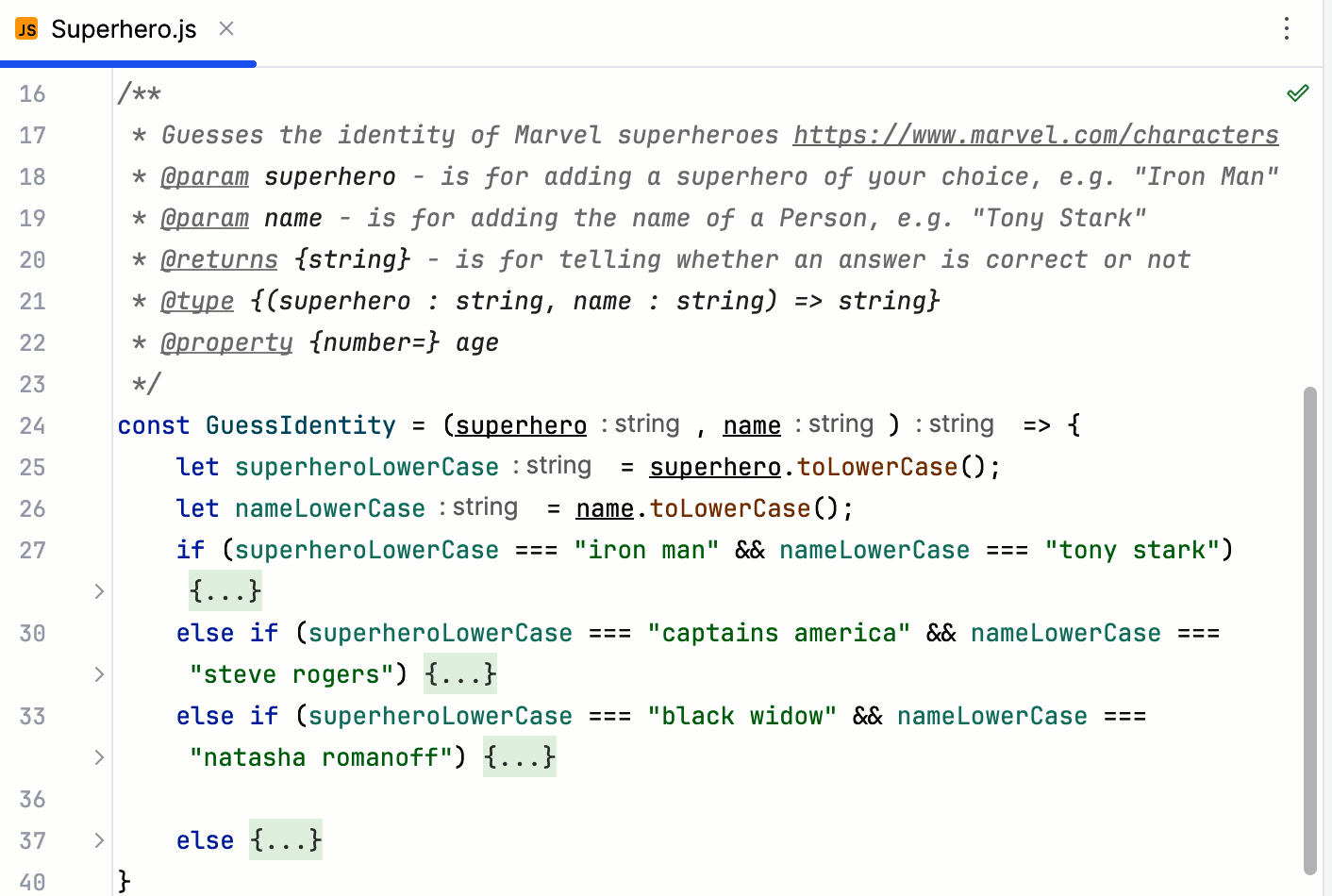This screenshot has height=896, width=1332.
Task: Click the @returns documentation link
Action: 219,259
